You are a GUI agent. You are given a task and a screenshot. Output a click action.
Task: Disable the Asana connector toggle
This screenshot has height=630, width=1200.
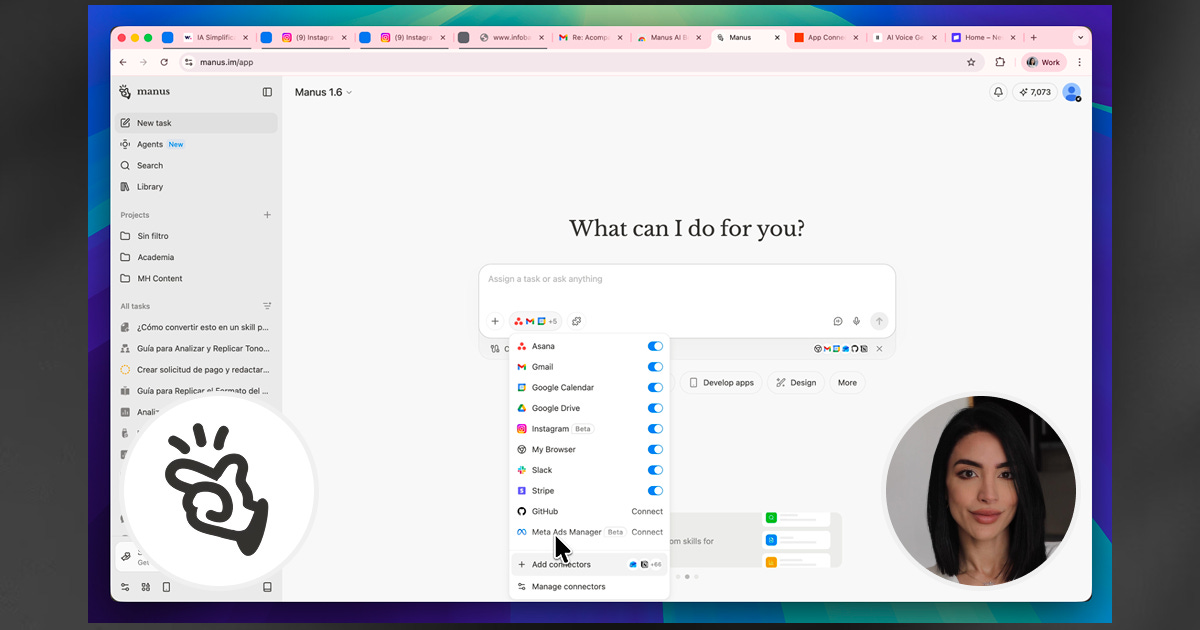pos(655,346)
